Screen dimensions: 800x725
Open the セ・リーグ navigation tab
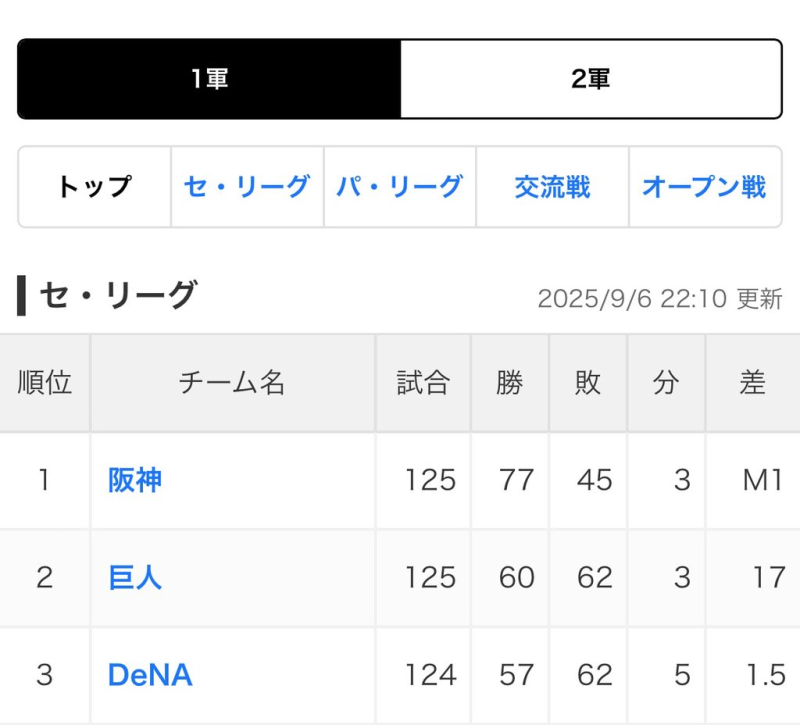[x=247, y=187]
